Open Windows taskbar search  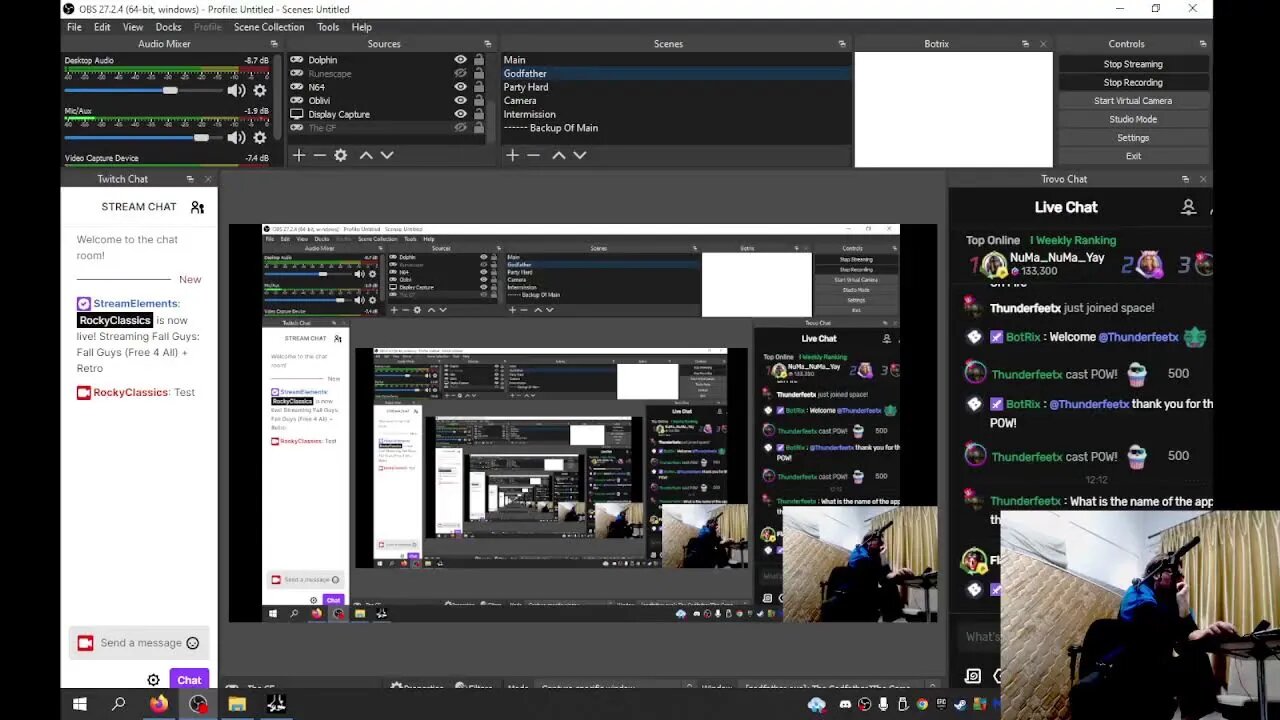[x=118, y=704]
